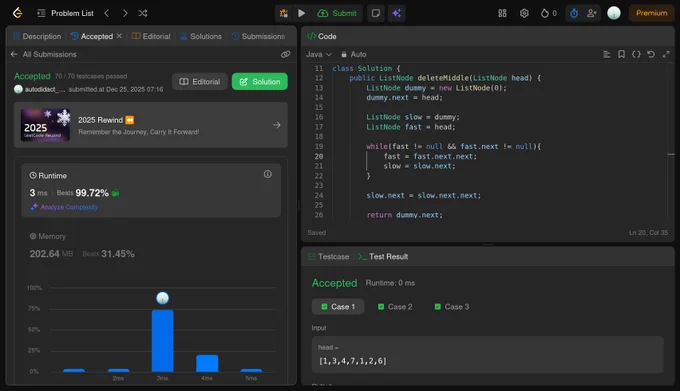Click the format code icon in editor
Viewport: 680px width, 391px height.
click(x=606, y=54)
